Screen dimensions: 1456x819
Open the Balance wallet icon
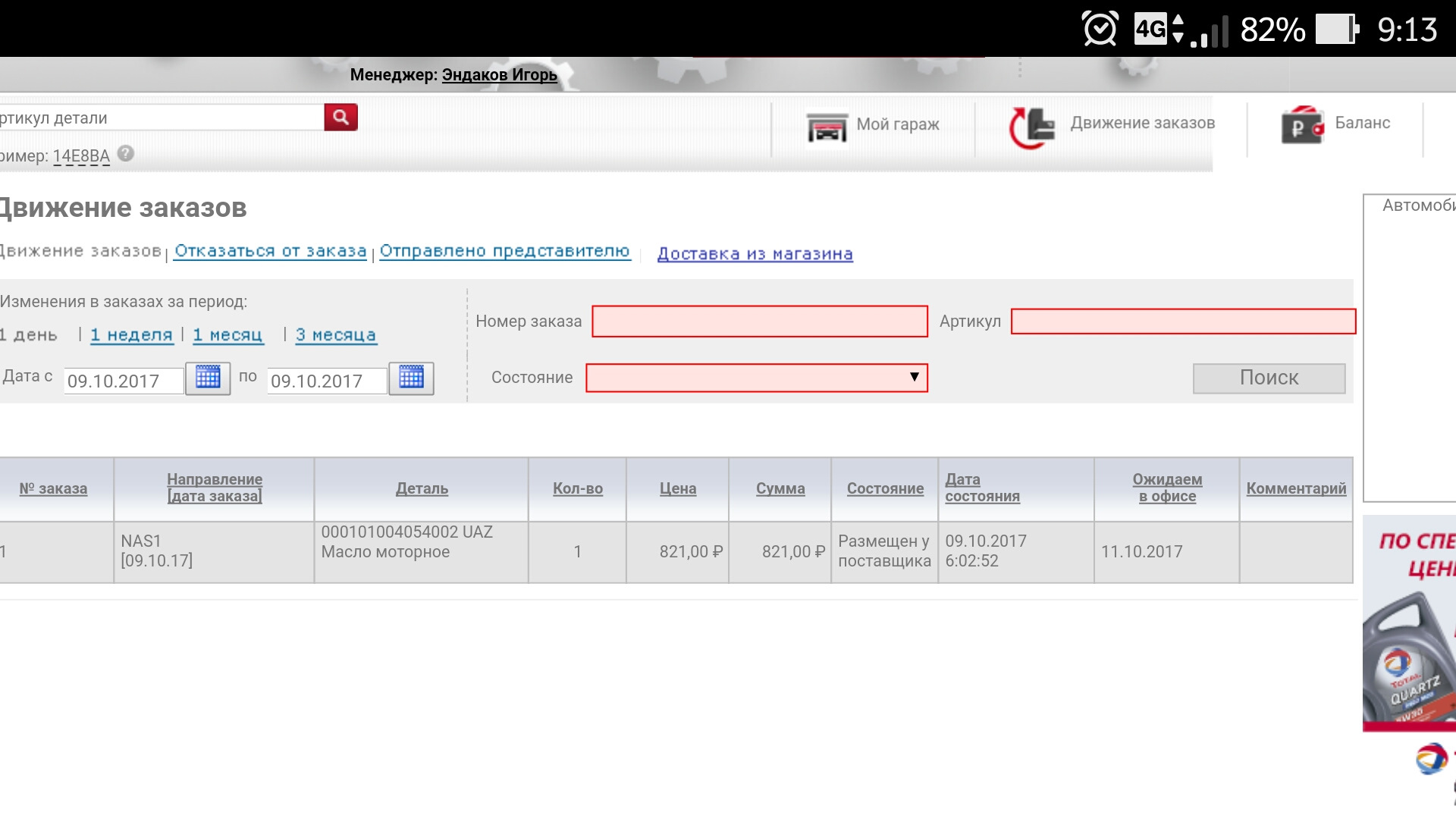click(x=1302, y=126)
